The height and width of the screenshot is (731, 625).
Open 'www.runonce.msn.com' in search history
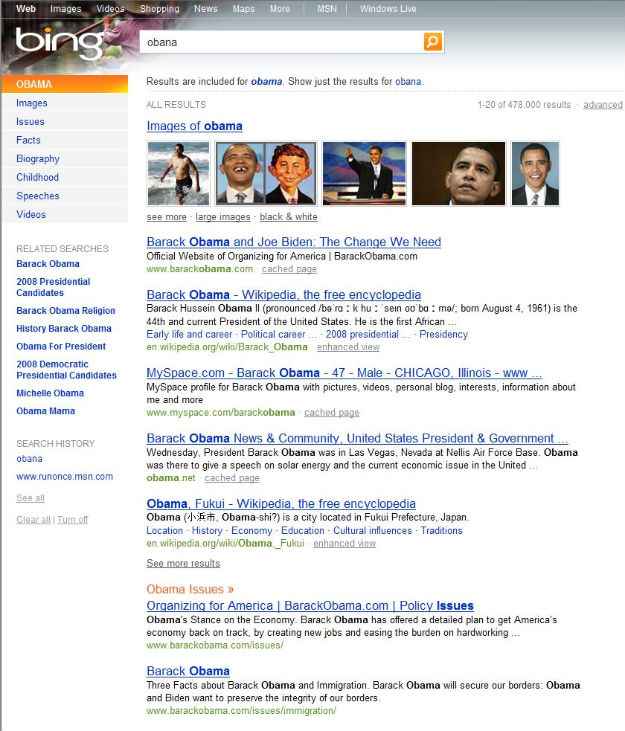point(64,476)
